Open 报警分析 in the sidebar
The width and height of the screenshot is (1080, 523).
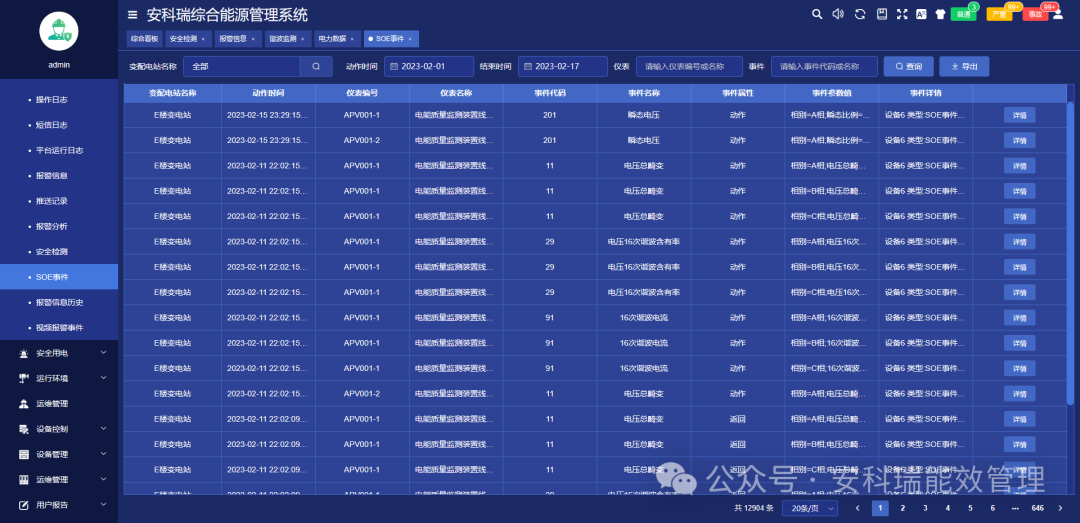[59, 227]
